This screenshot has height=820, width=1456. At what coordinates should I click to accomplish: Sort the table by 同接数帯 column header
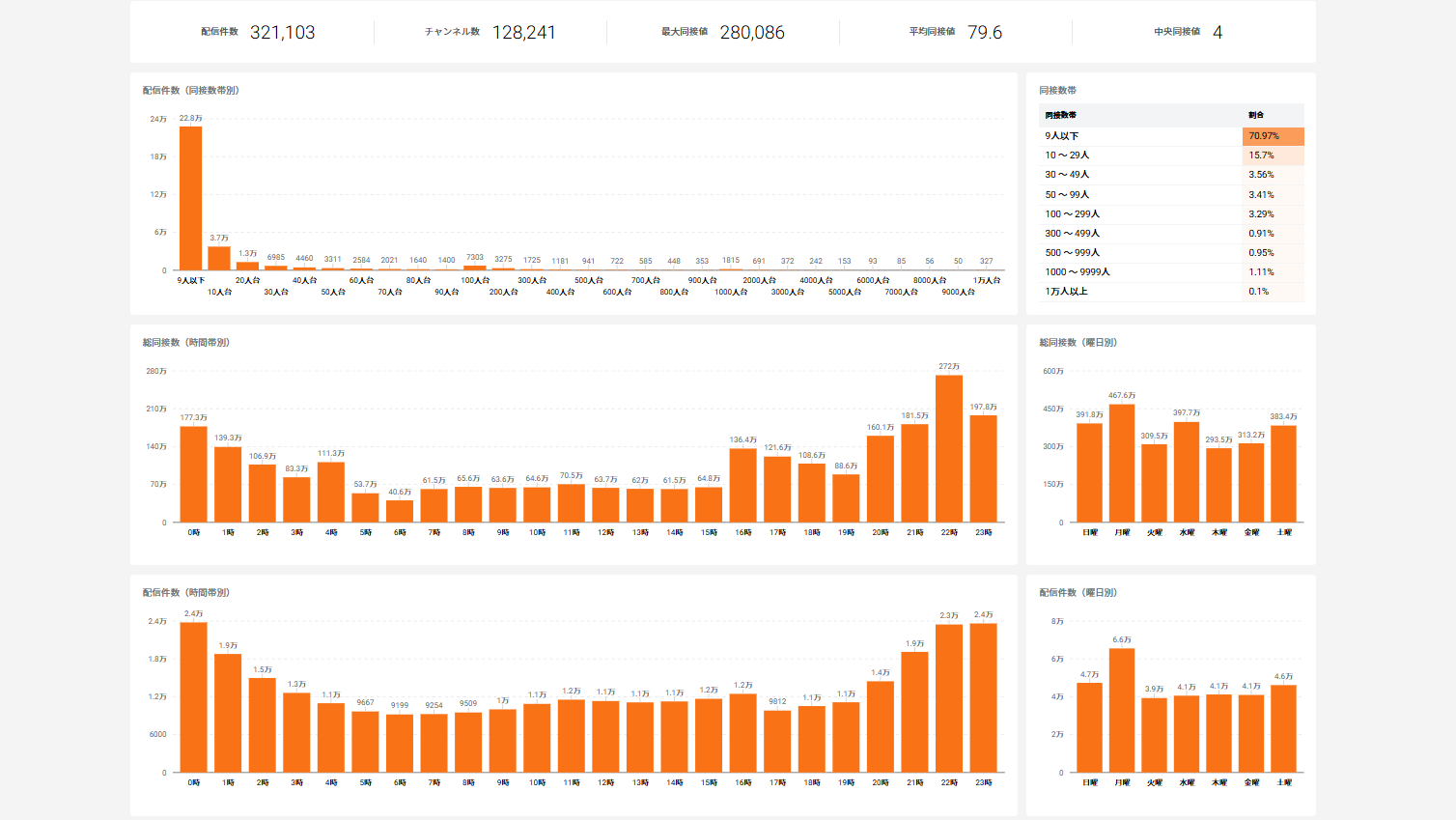[1061, 115]
